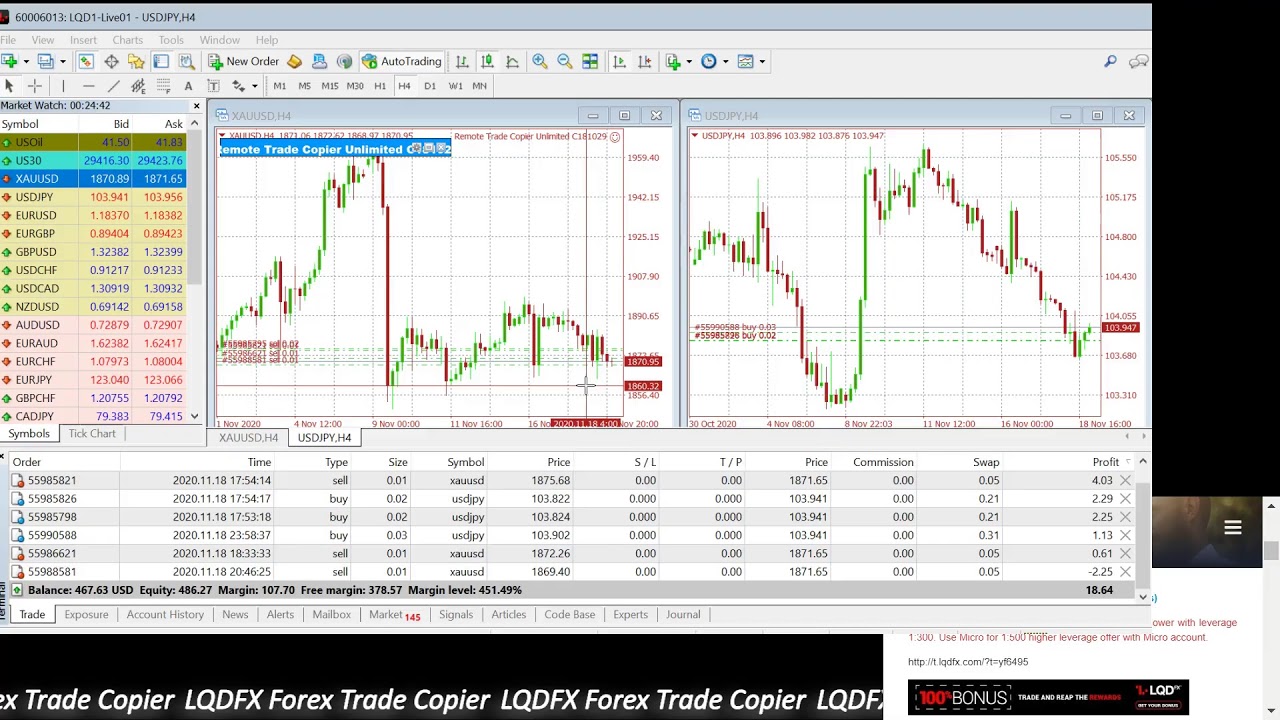Open the MetaEditor book icon
Screen dimensions: 1280x720
click(294, 61)
